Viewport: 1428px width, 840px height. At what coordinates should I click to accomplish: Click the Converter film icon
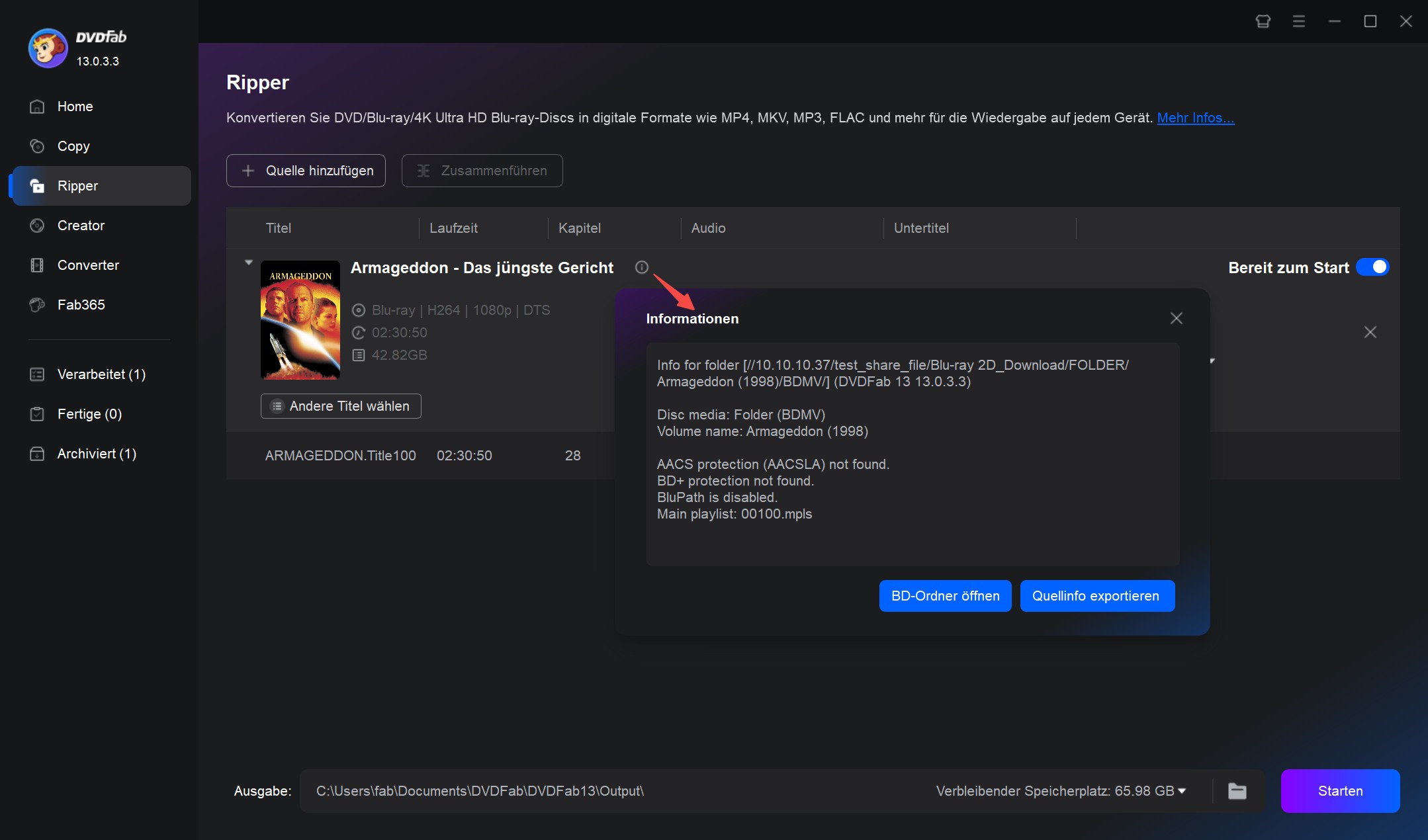click(37, 265)
